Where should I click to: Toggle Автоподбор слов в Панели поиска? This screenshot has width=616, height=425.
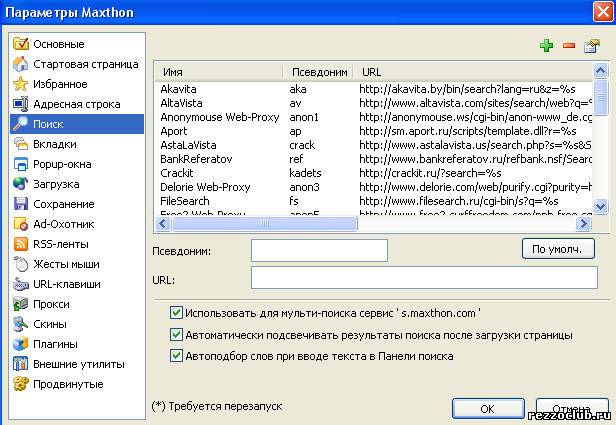tap(176, 356)
